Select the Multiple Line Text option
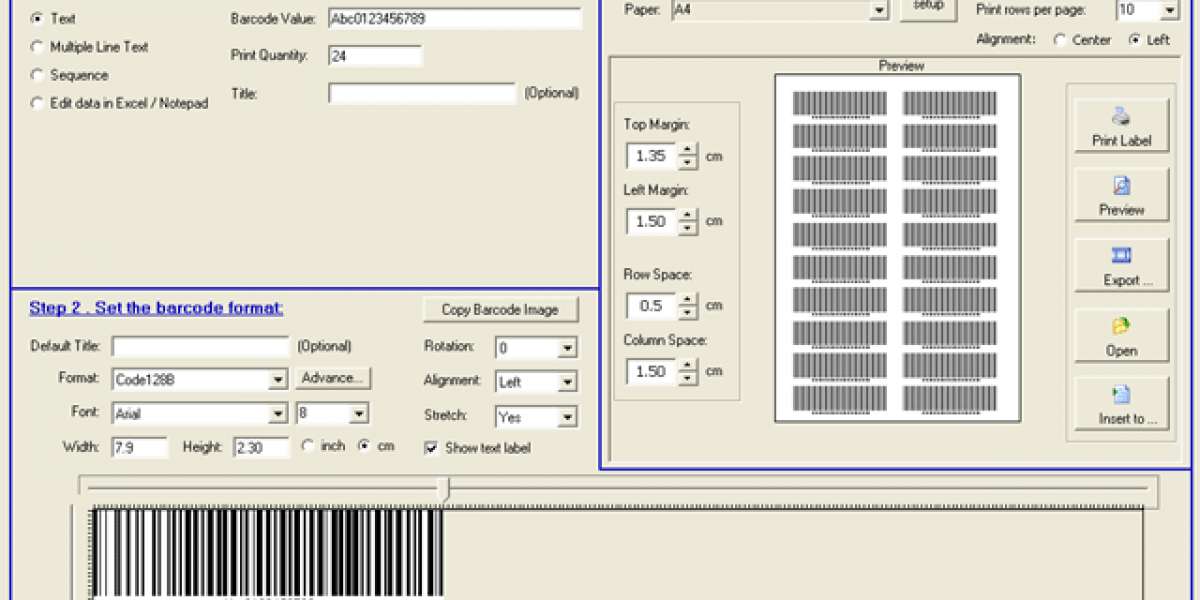1200x600 pixels. point(37,47)
